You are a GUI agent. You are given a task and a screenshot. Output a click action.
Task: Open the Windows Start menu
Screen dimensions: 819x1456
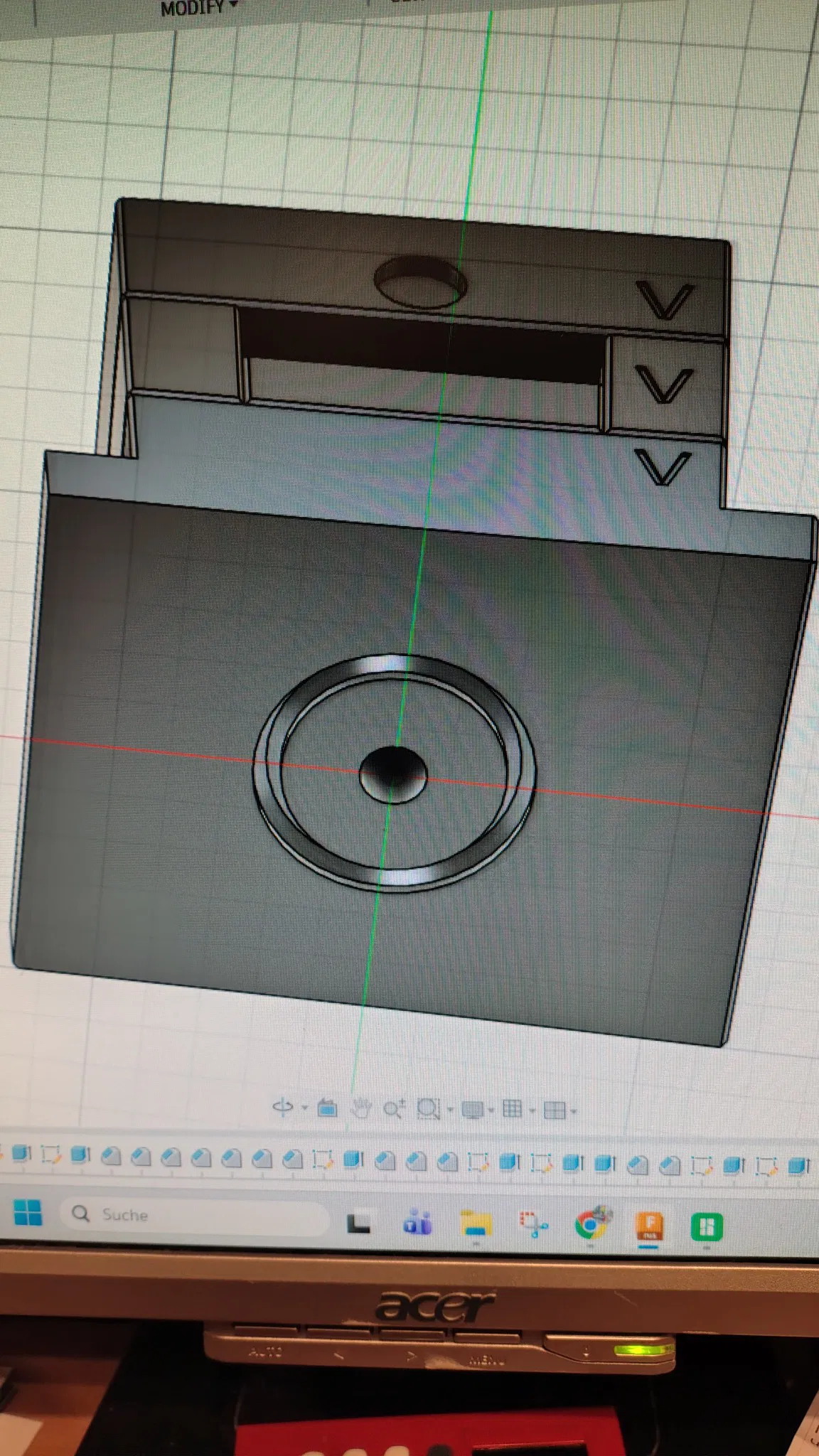coord(28,1213)
